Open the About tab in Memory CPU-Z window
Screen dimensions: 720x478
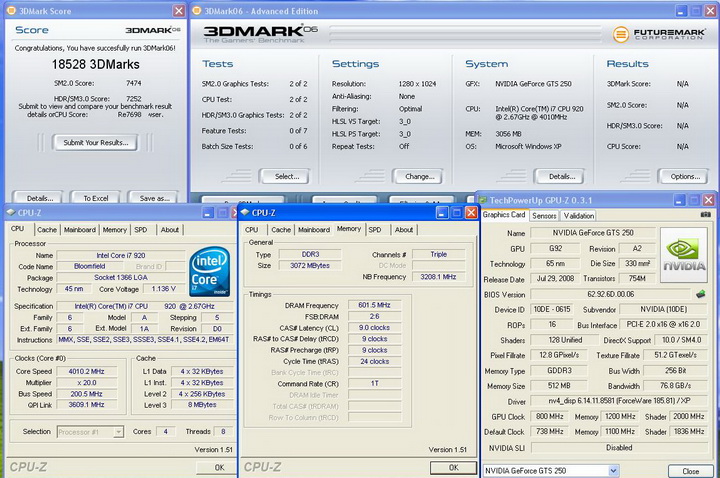click(404, 230)
